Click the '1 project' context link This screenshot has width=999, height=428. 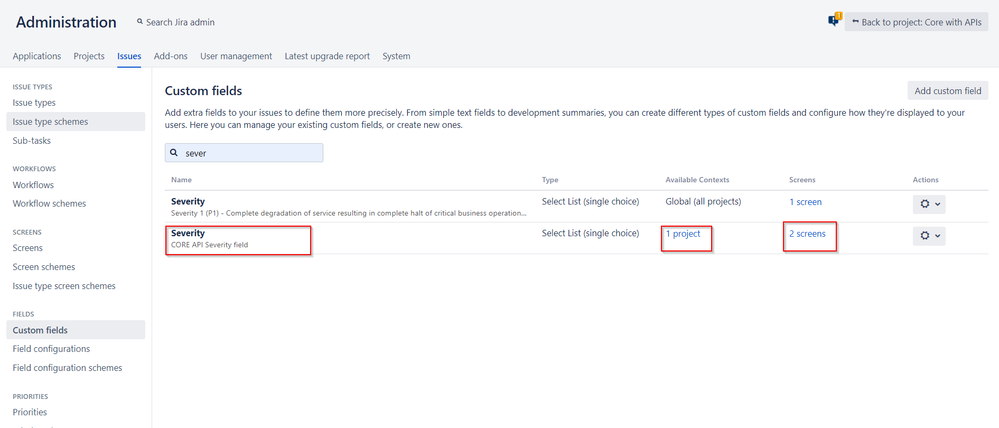pyautogui.click(x=683, y=234)
